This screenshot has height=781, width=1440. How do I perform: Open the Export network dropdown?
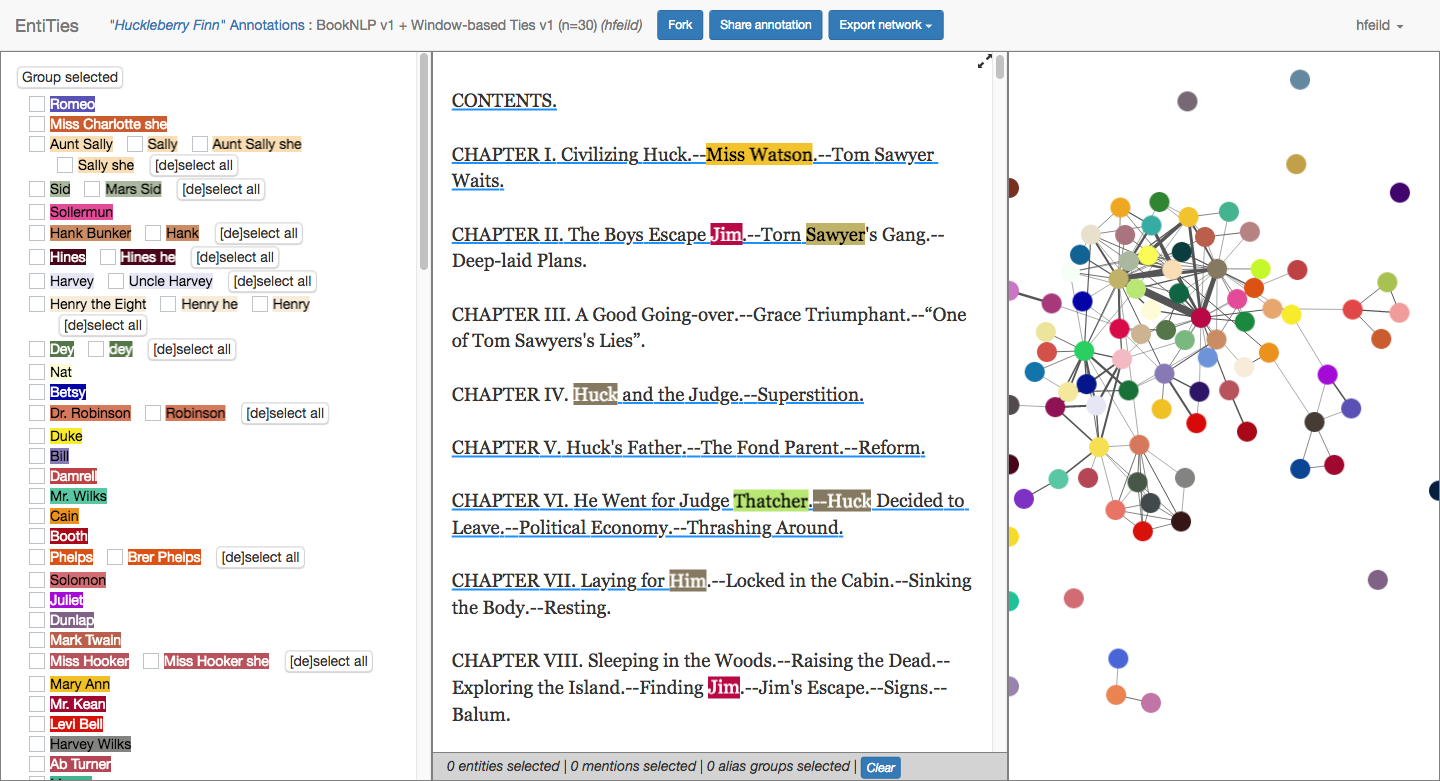[885, 25]
